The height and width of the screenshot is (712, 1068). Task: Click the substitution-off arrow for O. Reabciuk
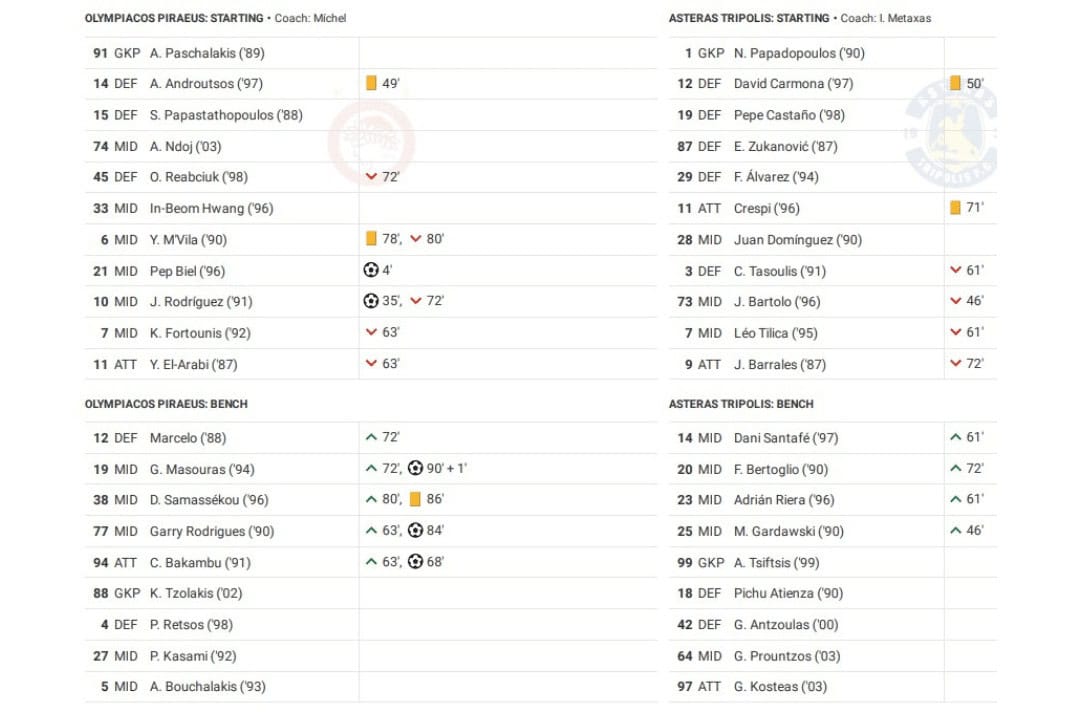[x=372, y=177]
